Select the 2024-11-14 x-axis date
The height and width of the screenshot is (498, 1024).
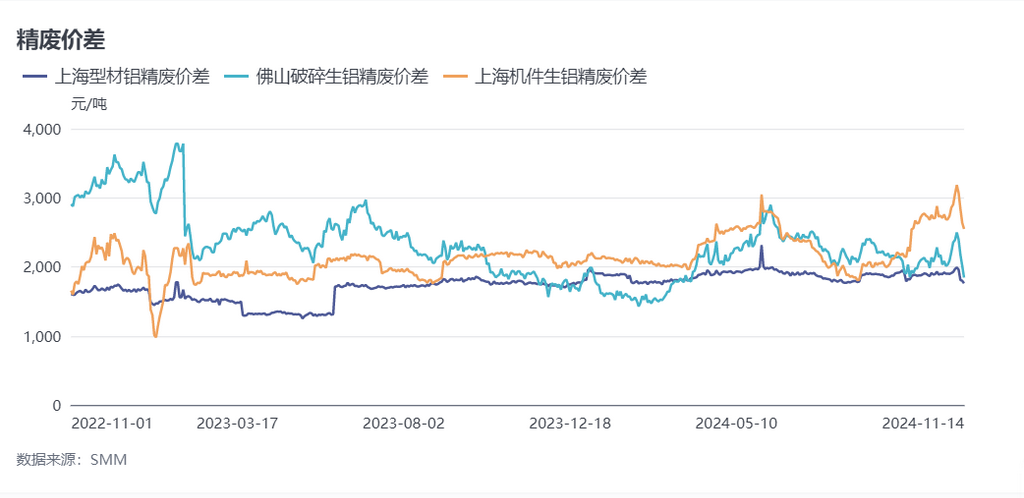tap(922, 423)
